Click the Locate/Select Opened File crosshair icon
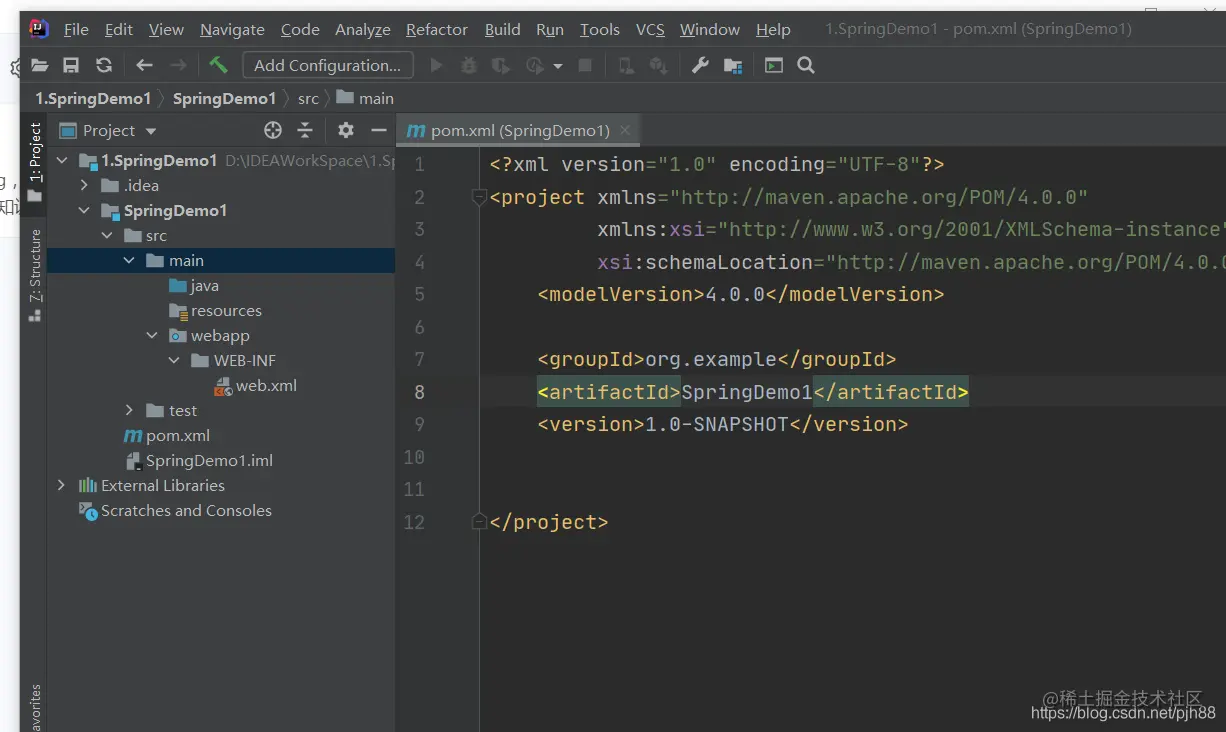 tap(273, 130)
